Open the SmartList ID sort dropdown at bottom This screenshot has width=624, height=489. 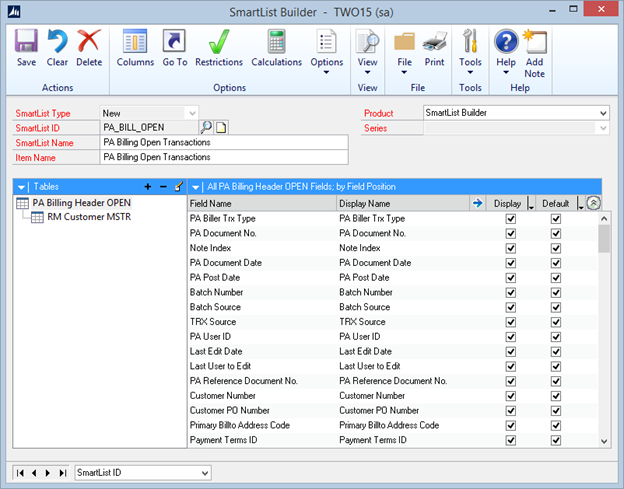pos(205,473)
